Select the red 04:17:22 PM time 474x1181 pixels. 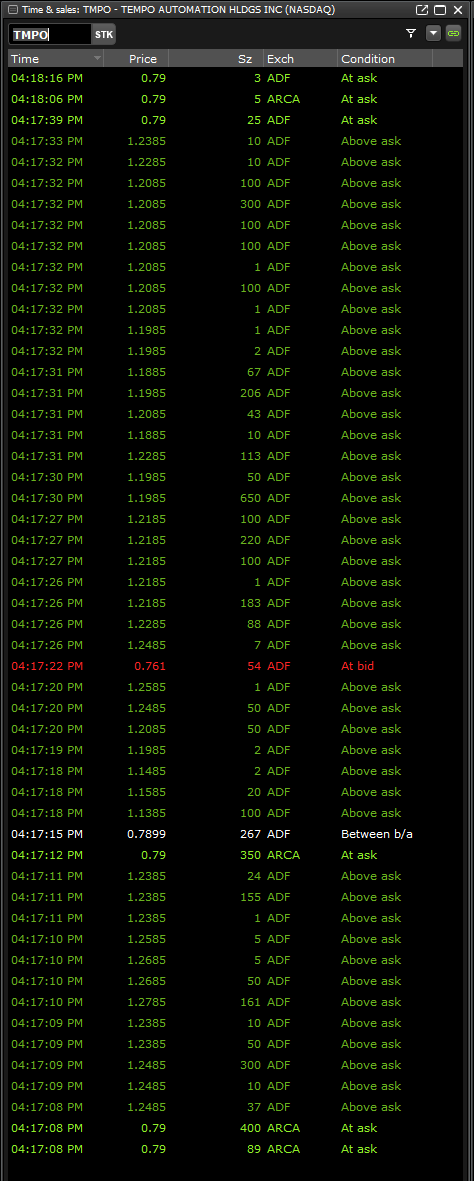point(47,666)
